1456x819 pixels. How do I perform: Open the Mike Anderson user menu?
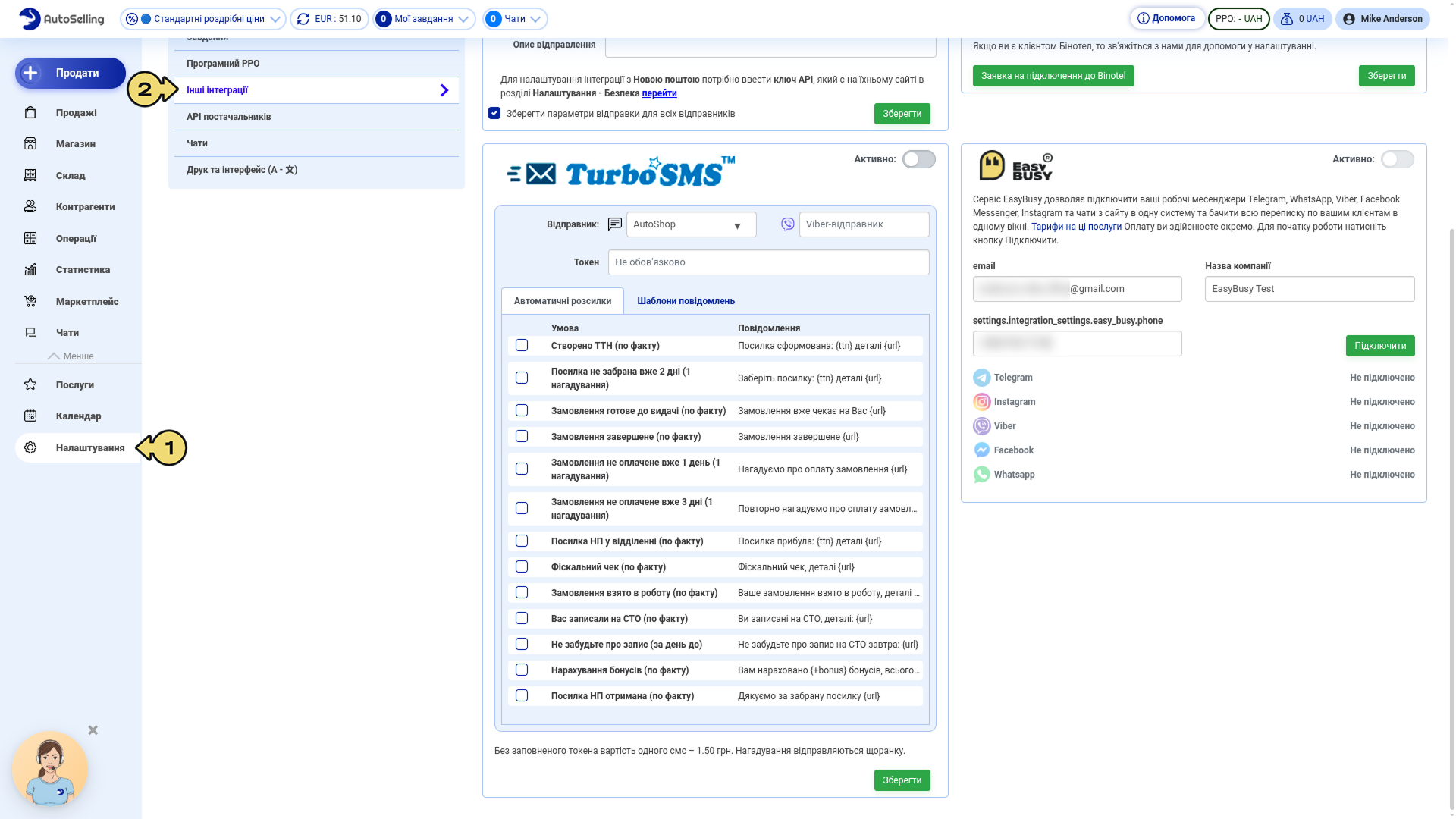pyautogui.click(x=1382, y=19)
